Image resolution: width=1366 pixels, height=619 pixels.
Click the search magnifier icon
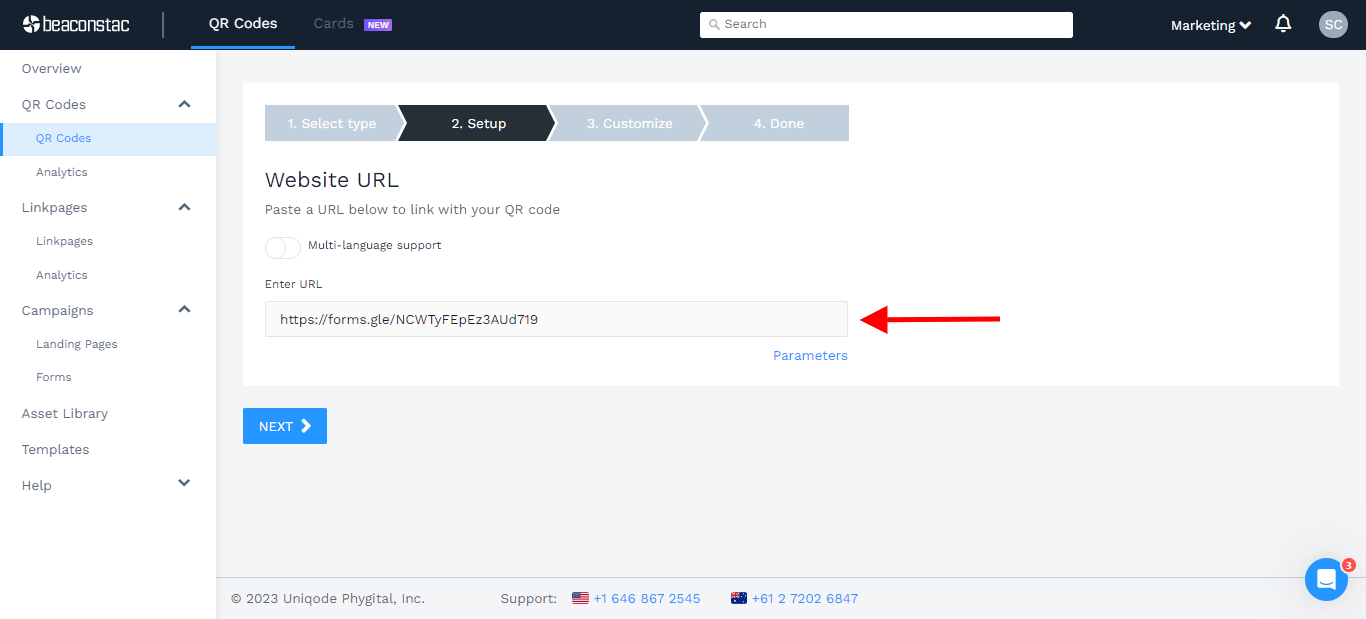tap(714, 23)
